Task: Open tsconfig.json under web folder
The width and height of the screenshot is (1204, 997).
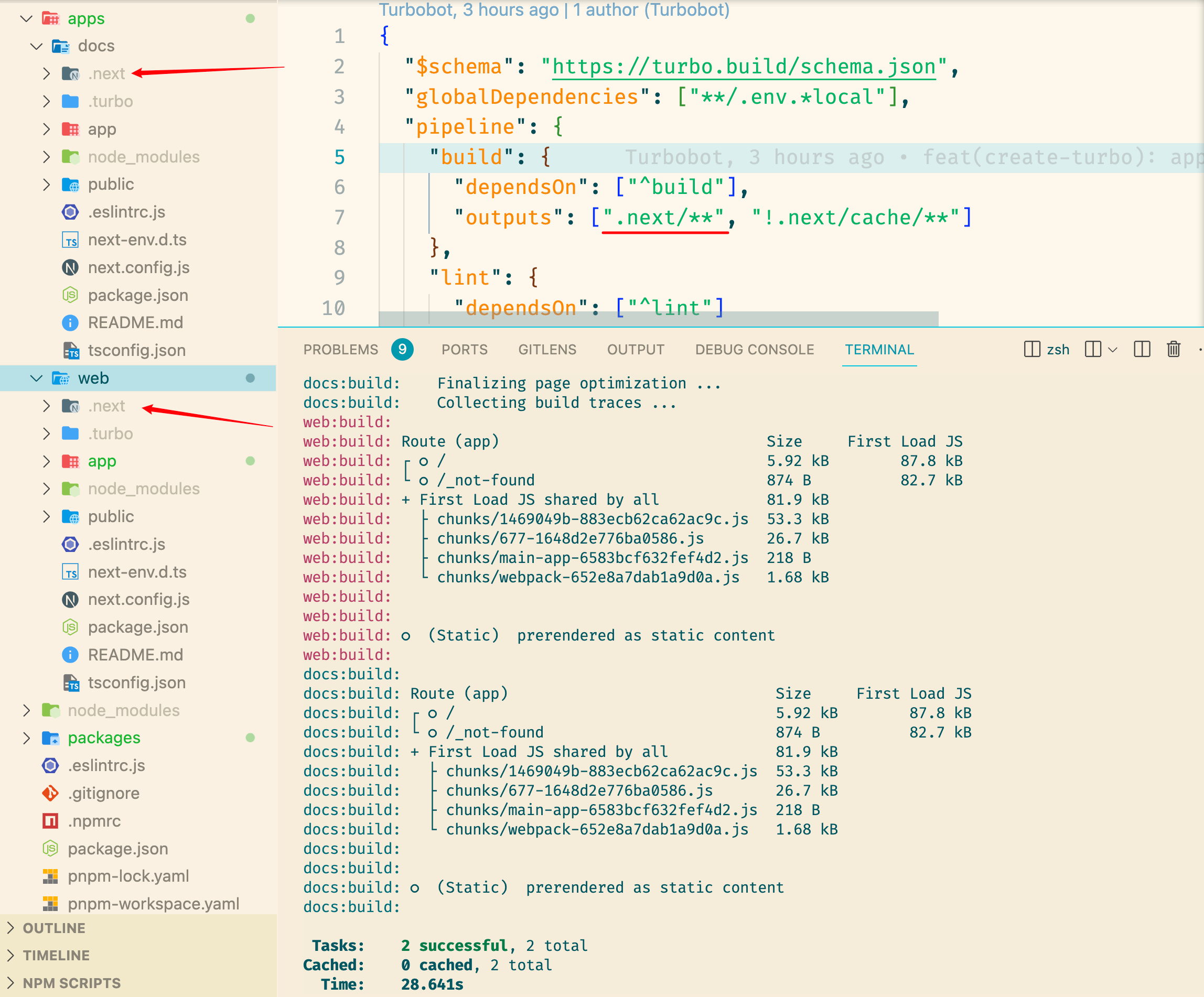Action: tap(136, 682)
